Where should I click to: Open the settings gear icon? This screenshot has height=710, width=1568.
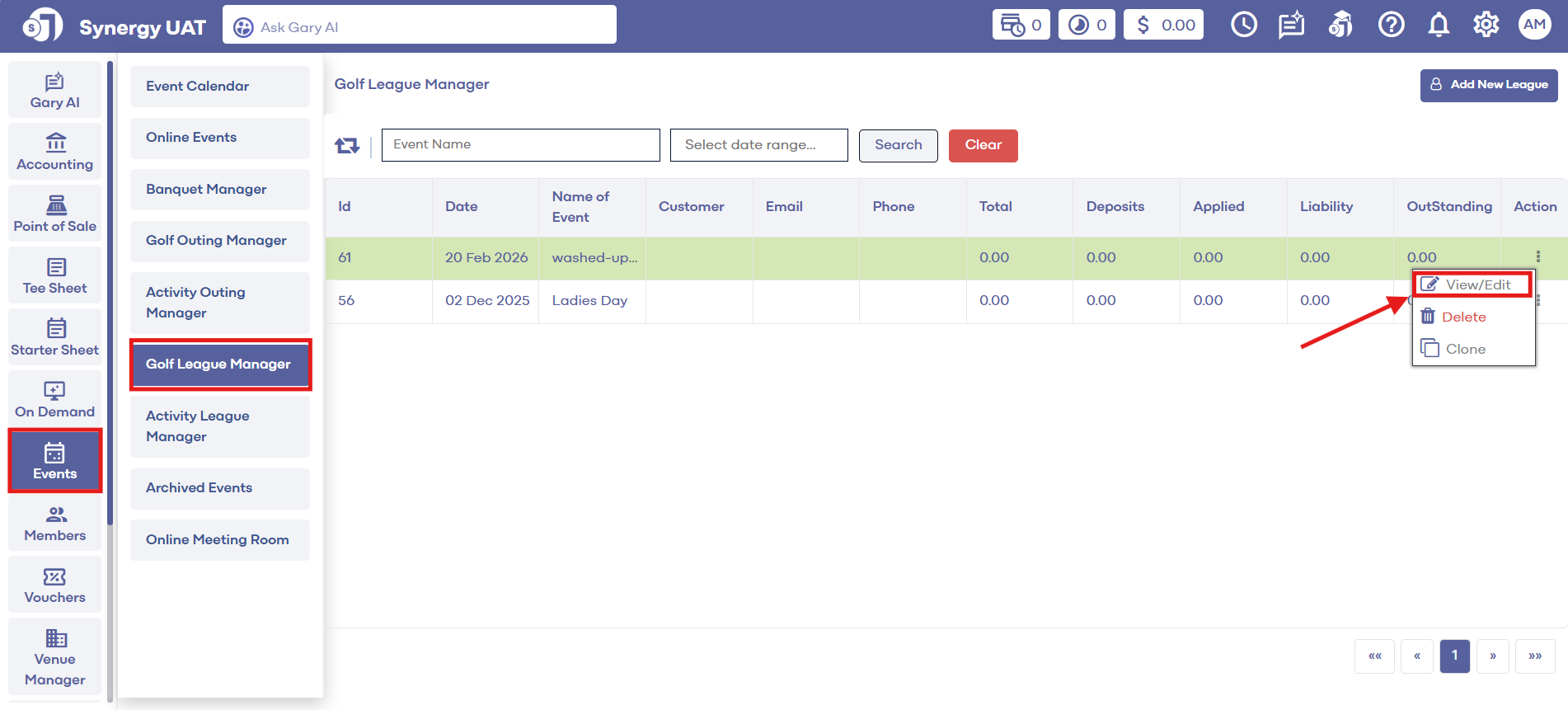pos(1486,25)
